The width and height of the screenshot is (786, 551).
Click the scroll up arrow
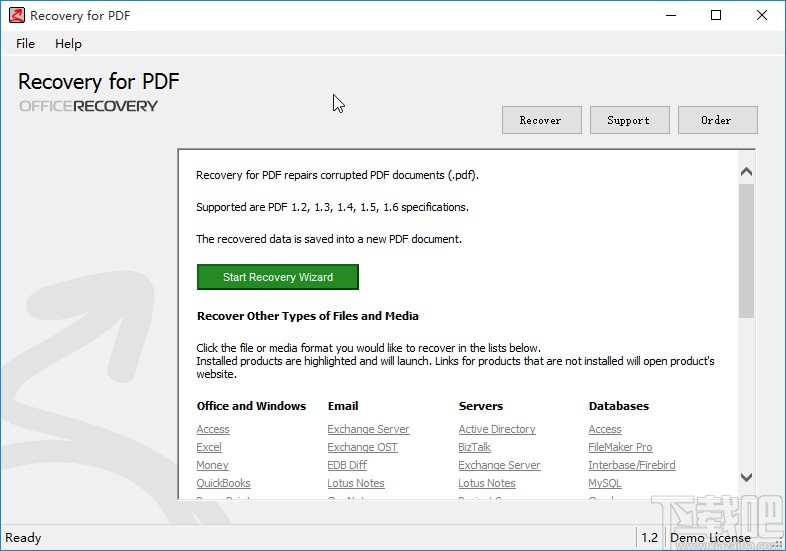746,171
